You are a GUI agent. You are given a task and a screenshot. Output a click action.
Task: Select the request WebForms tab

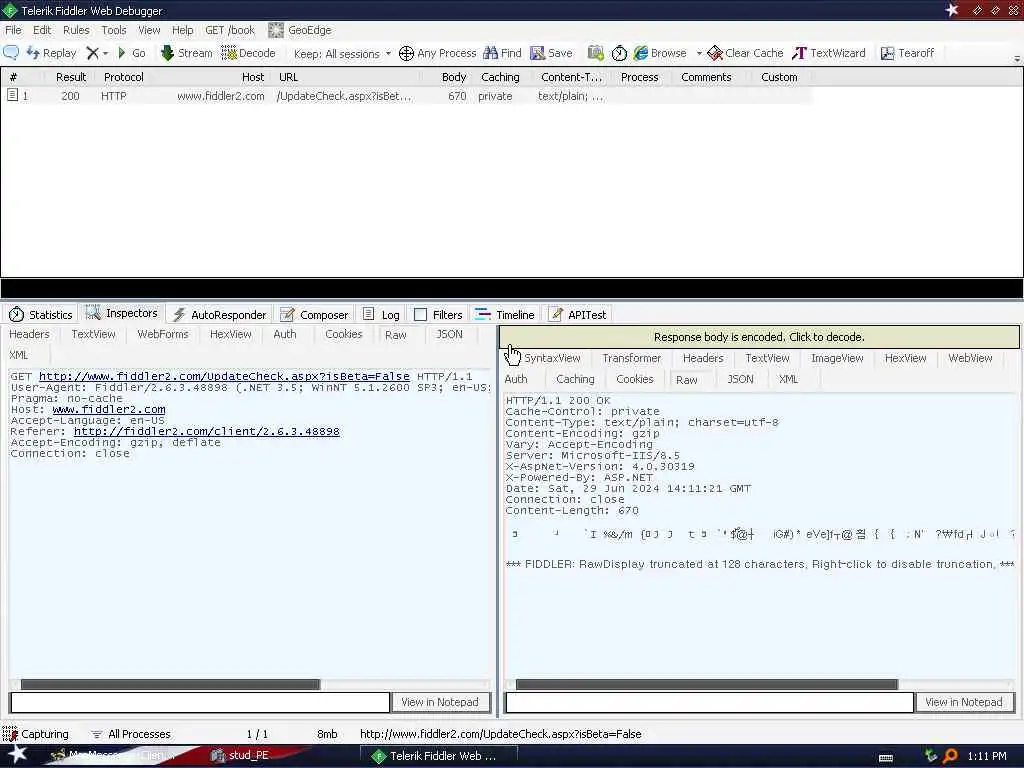click(x=163, y=334)
